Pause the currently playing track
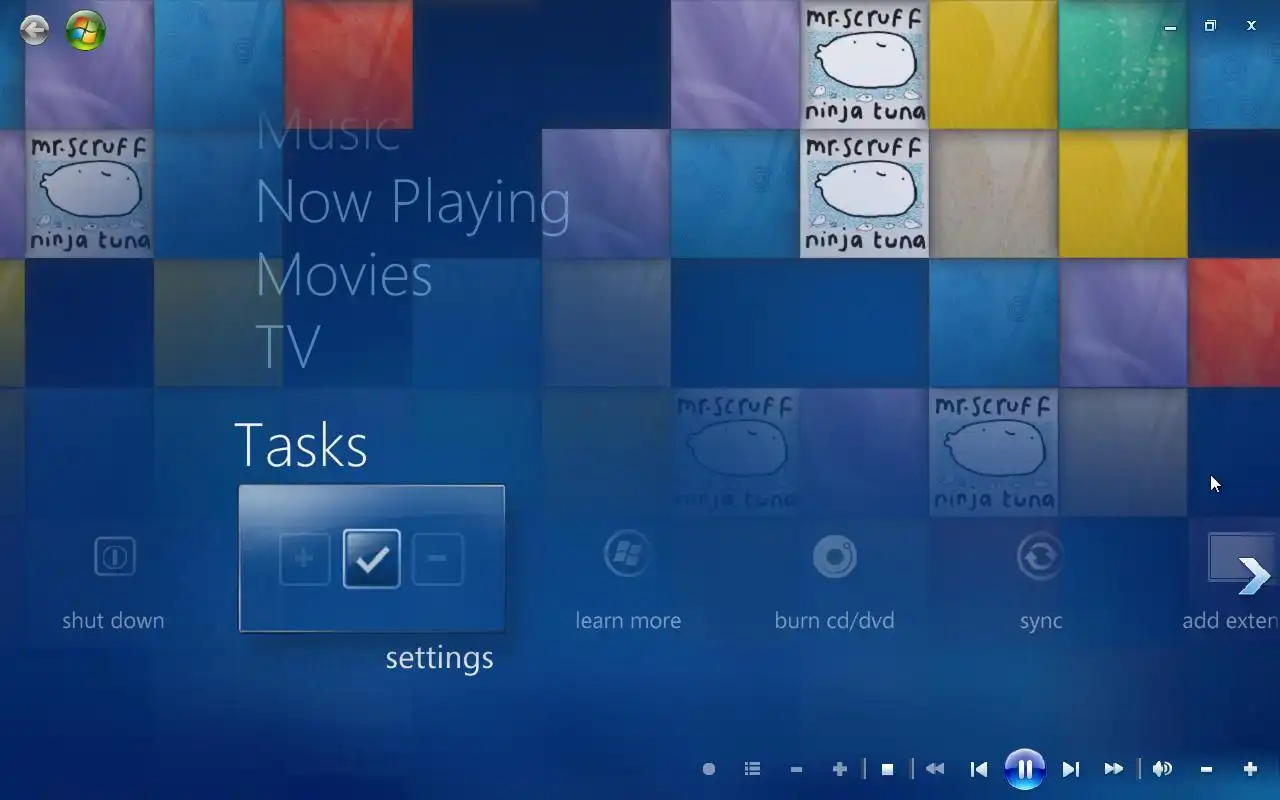This screenshot has height=800, width=1280. (1025, 769)
